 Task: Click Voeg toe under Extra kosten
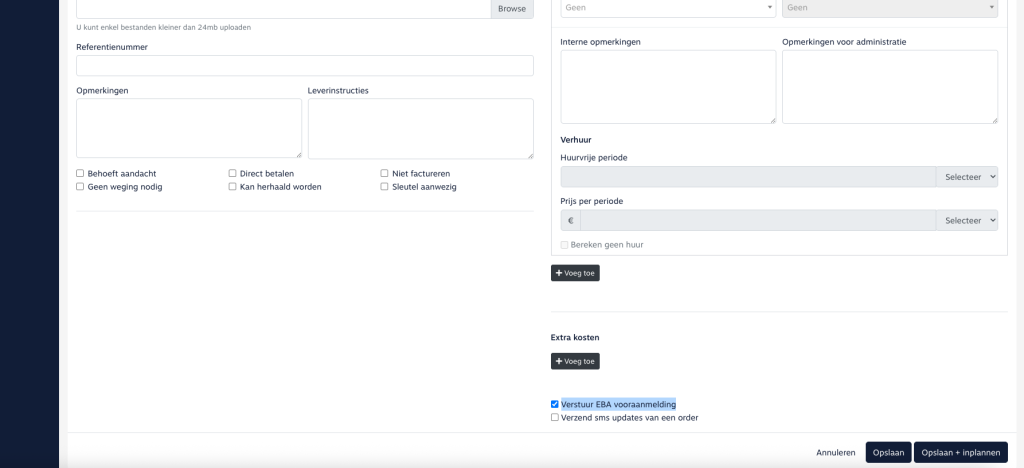tap(575, 361)
